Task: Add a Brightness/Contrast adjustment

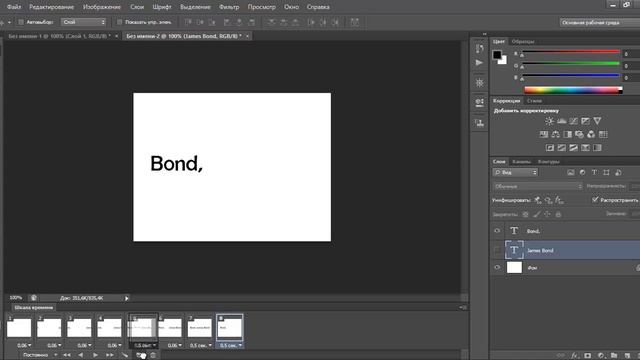Action: [549, 121]
